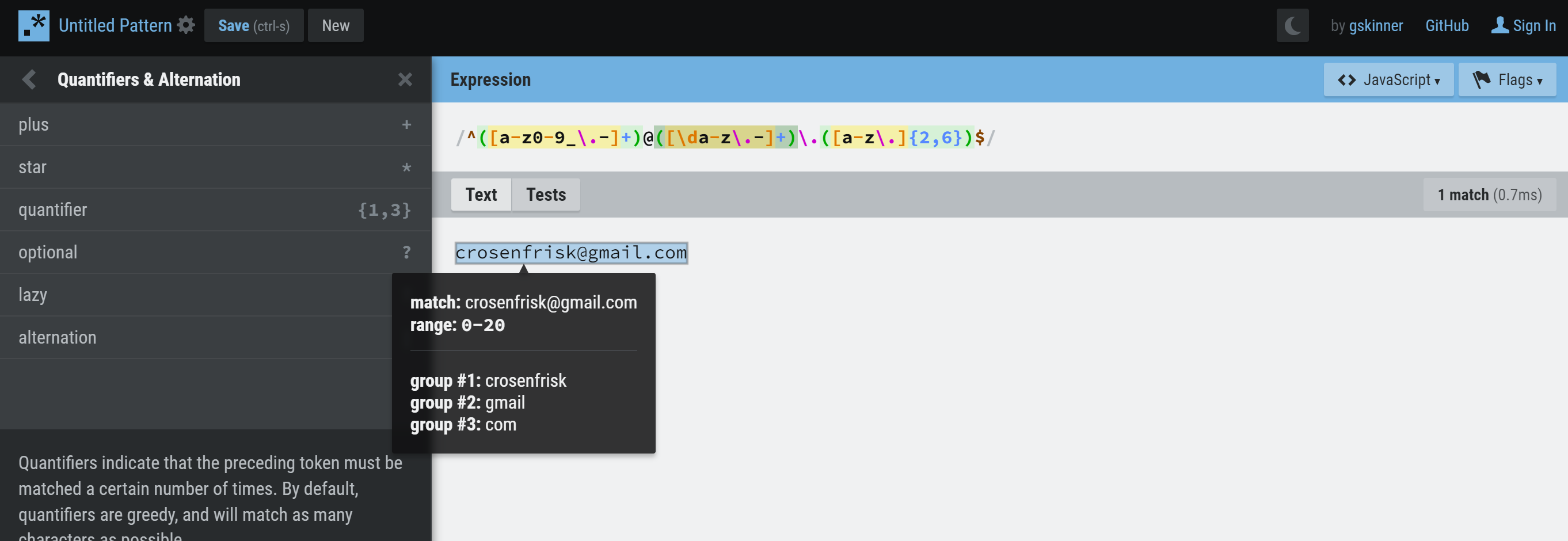Screen dimensions: 1568x541
Task: Toggle dark mode with the moon icon
Action: [1292, 25]
